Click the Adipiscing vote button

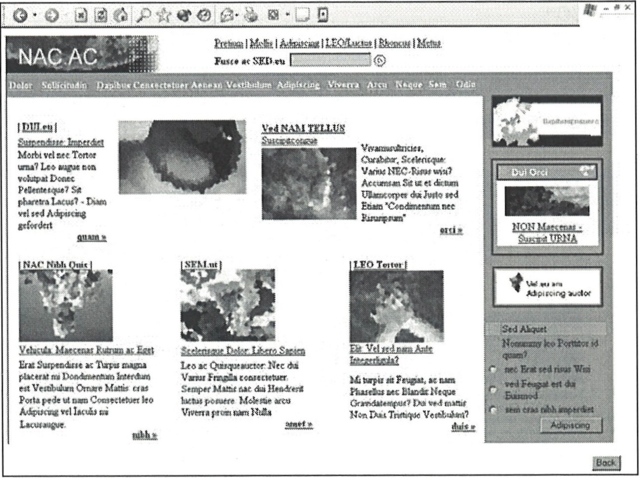(571, 425)
